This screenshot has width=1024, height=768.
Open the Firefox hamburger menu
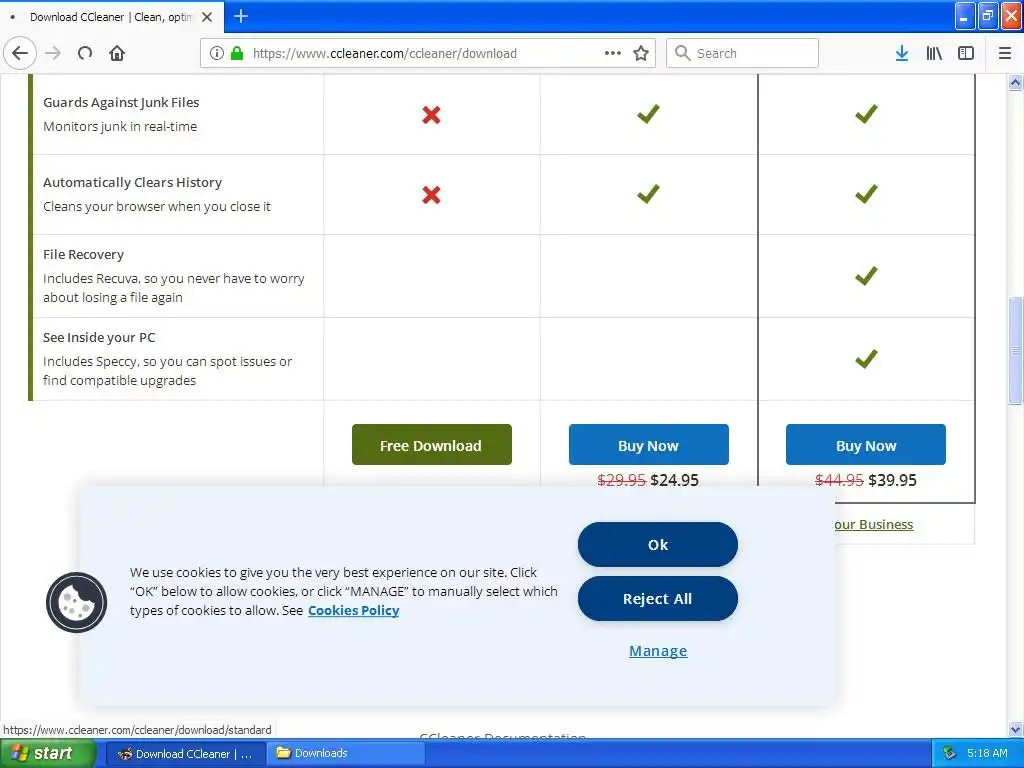tap(1005, 53)
